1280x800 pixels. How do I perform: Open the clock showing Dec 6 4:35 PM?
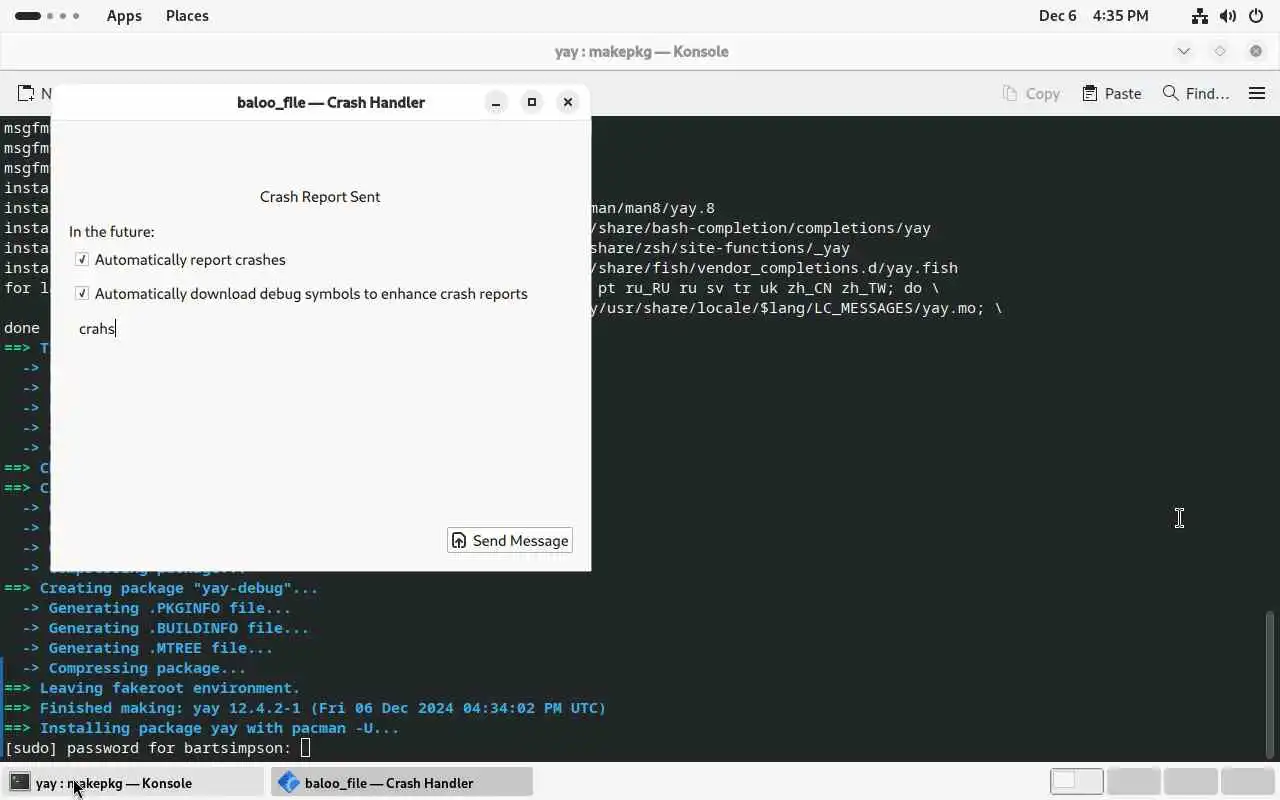point(1093,16)
